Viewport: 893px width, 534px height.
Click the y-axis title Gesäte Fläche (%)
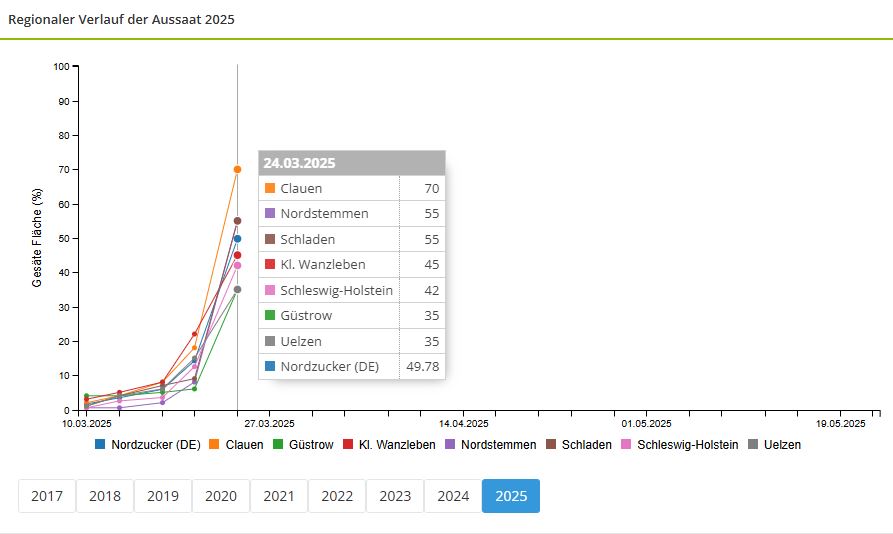point(37,238)
